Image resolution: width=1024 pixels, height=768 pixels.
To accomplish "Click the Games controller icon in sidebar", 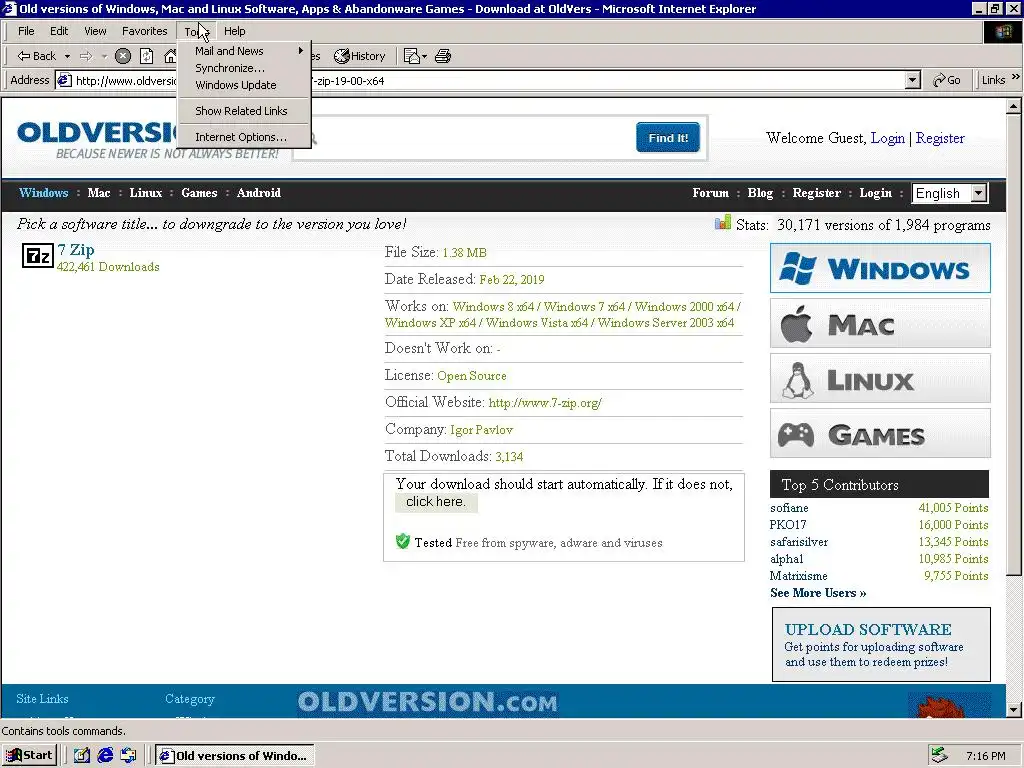I will 796,435.
